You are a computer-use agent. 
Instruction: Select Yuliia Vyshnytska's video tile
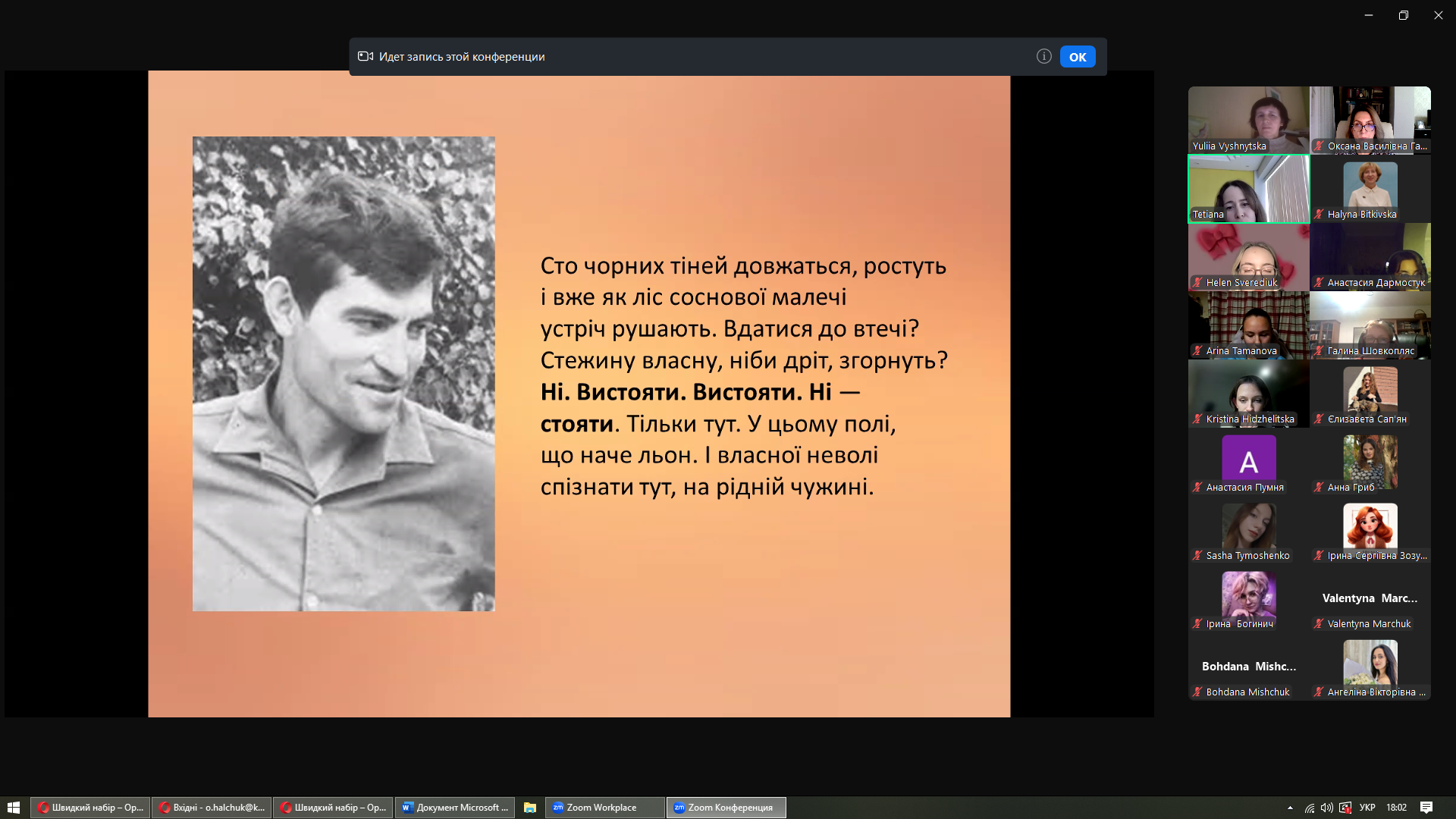(x=1248, y=119)
